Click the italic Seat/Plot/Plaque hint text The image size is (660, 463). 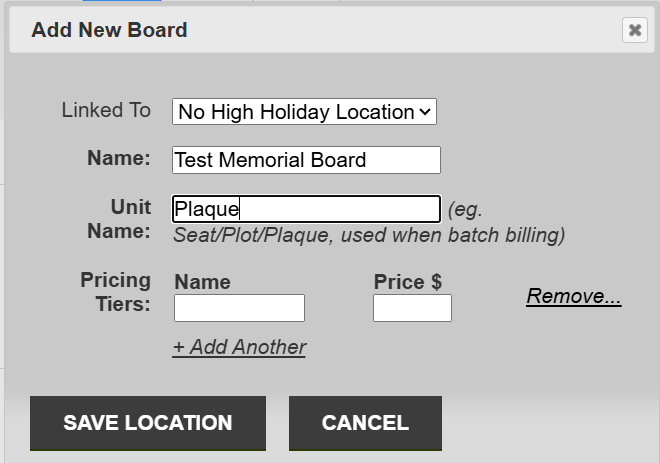click(x=370, y=236)
